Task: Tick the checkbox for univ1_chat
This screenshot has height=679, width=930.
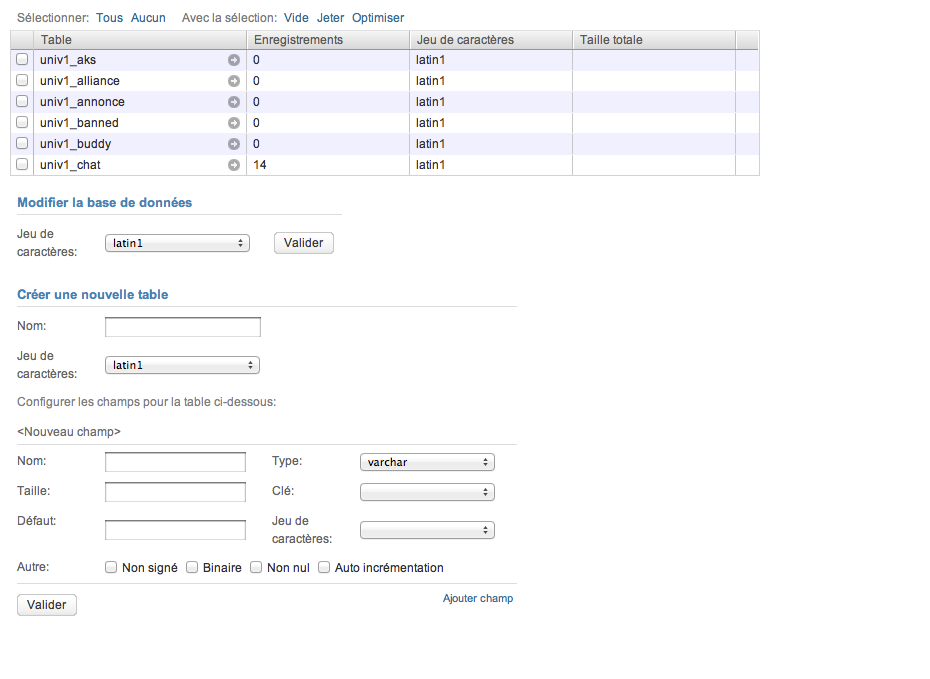Action: [x=22, y=164]
